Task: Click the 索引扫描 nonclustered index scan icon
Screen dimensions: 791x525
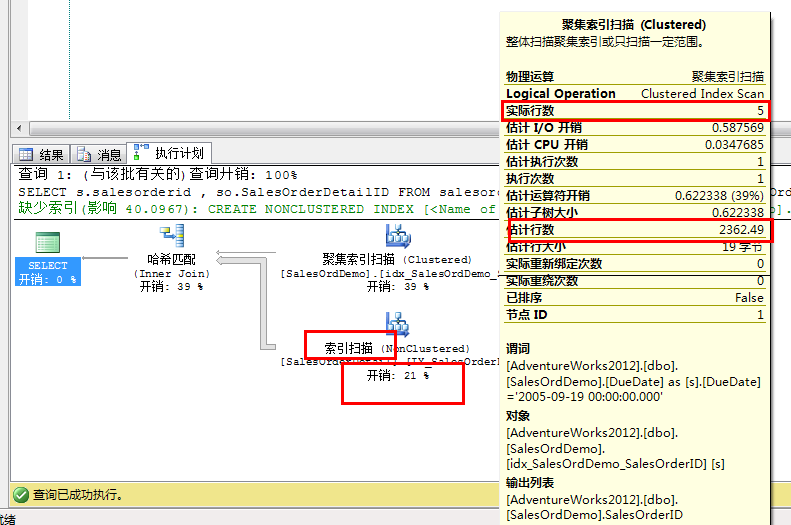Action: pyautogui.click(x=398, y=325)
